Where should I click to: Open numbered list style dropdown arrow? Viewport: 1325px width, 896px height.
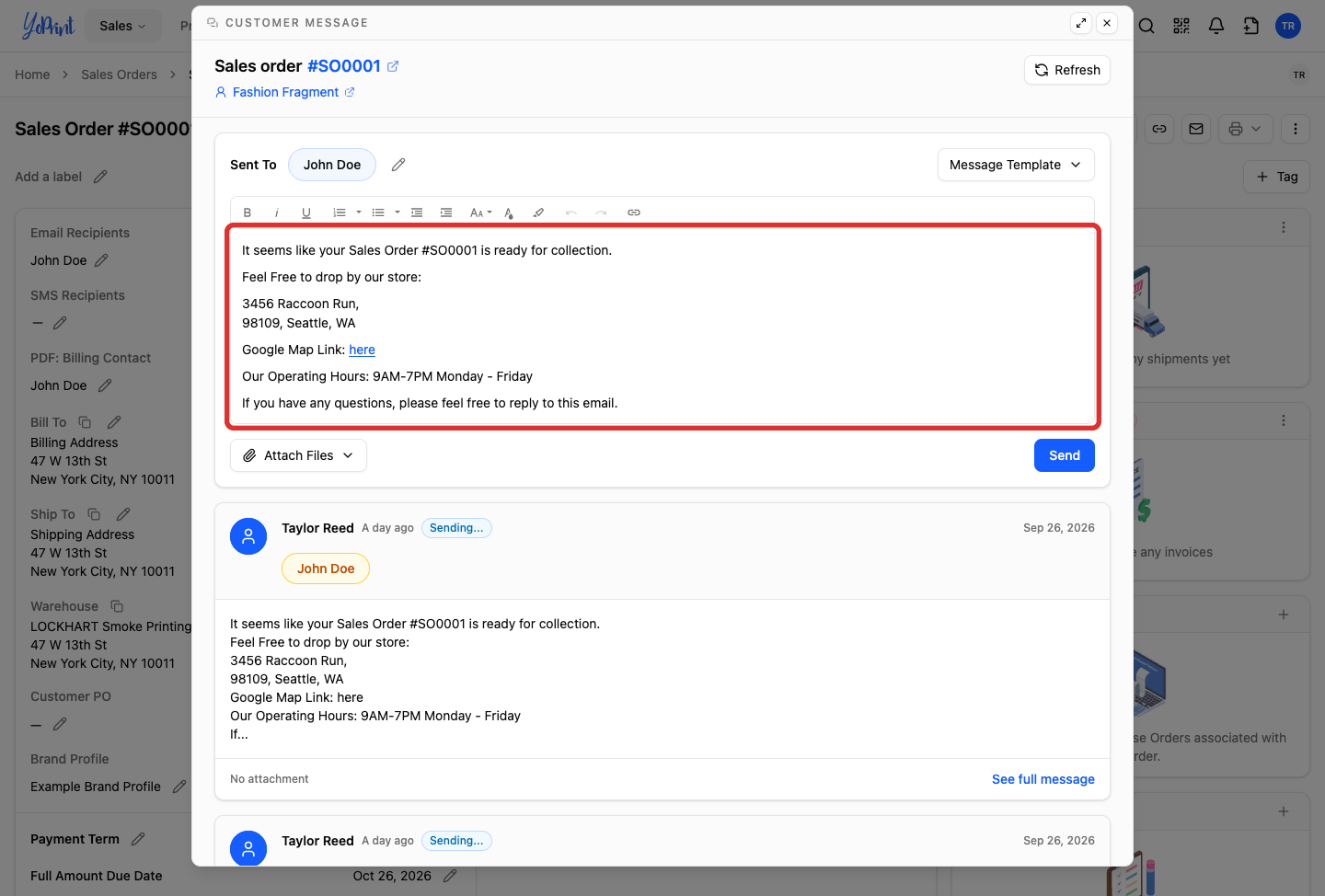point(359,213)
